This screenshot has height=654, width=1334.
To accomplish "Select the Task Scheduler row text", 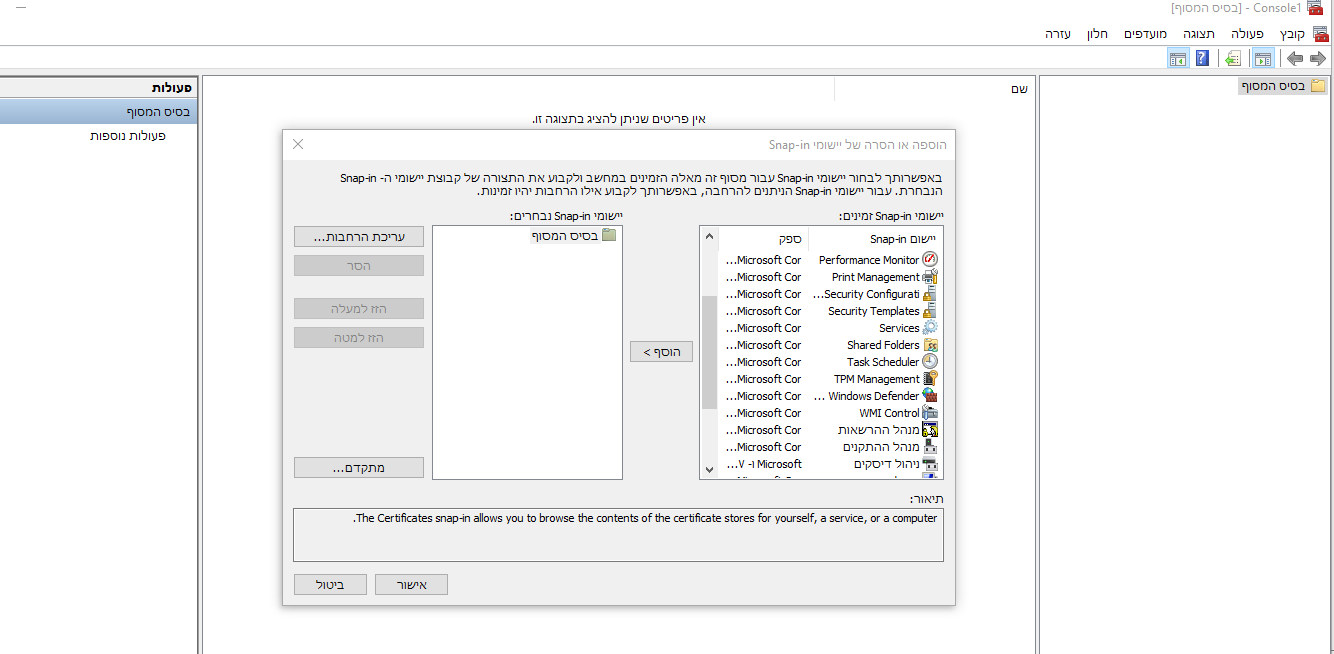I will pyautogui.click(x=884, y=362).
